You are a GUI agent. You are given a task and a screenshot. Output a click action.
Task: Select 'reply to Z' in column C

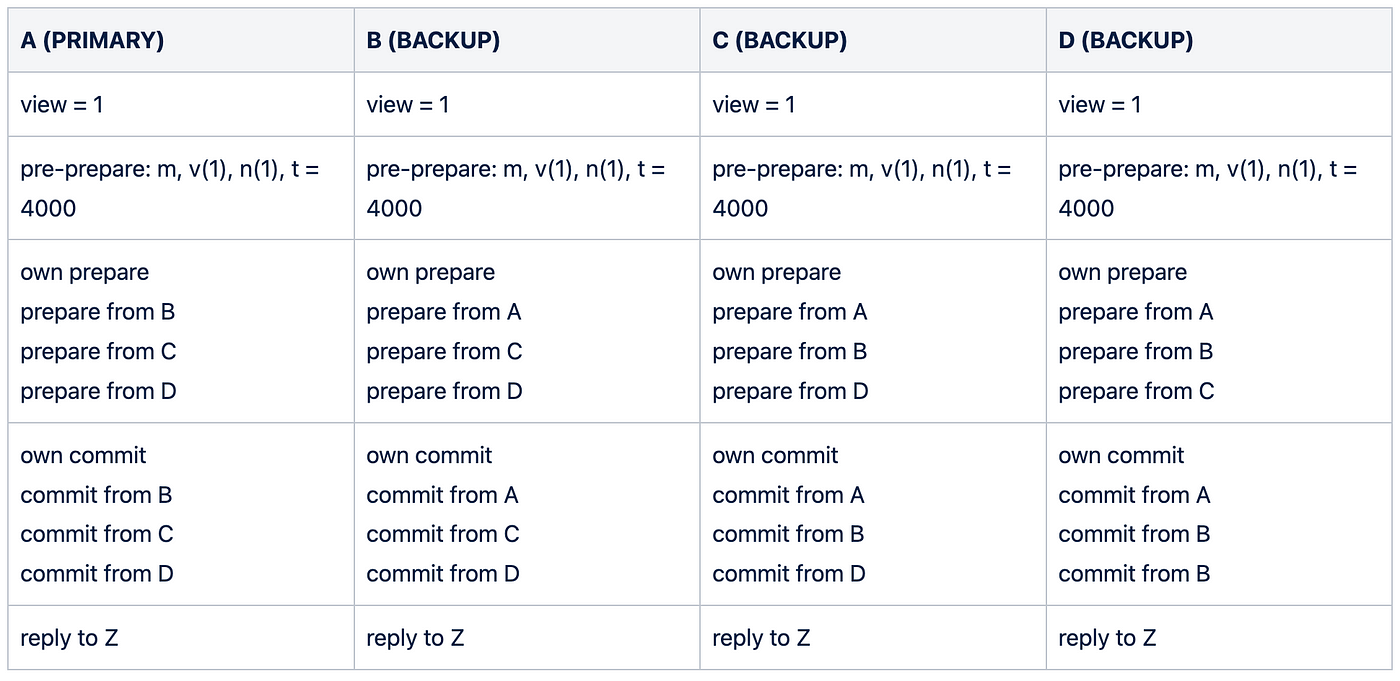point(761,638)
